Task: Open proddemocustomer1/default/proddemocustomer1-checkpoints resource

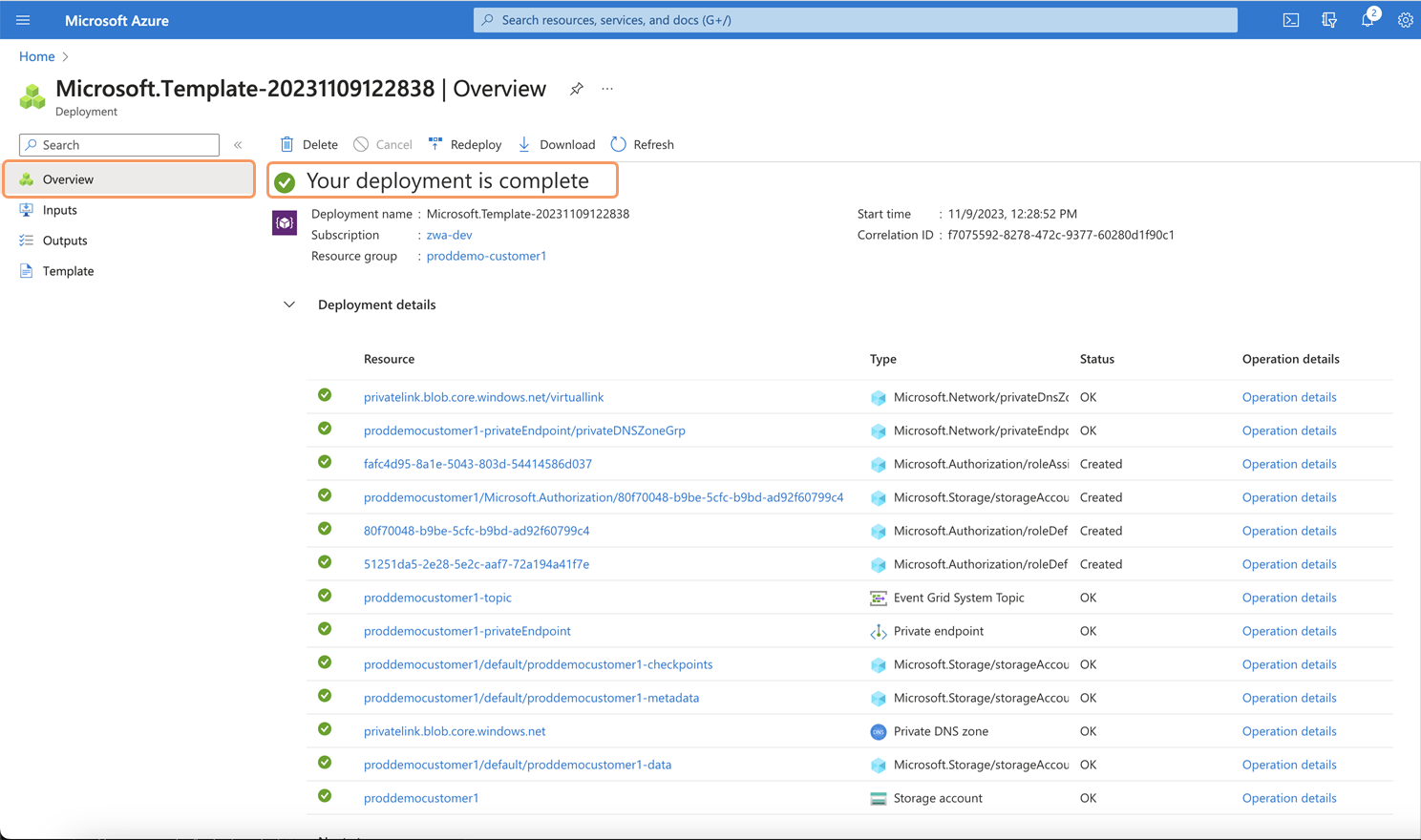Action: [538, 664]
